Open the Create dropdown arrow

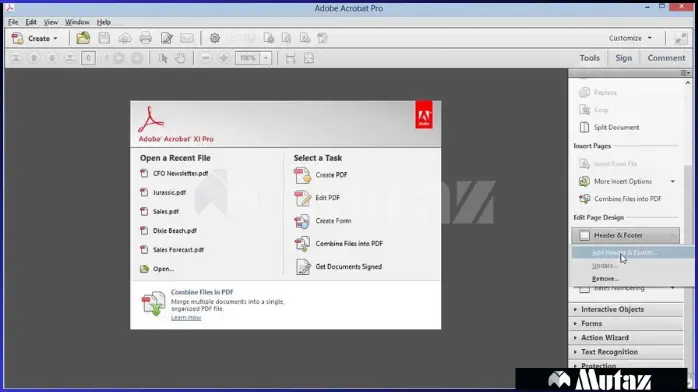point(56,39)
